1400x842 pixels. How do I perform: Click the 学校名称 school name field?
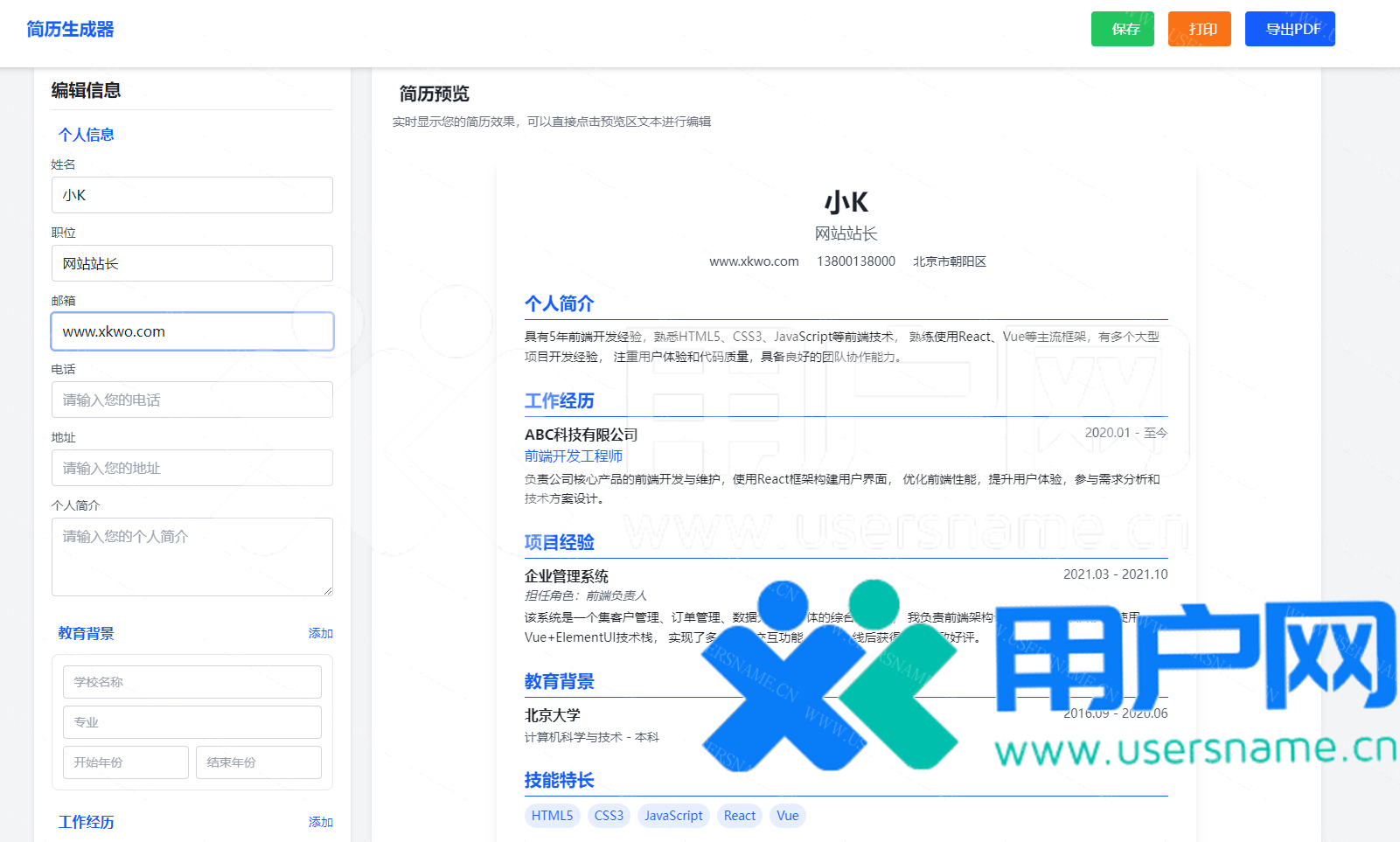click(192, 682)
